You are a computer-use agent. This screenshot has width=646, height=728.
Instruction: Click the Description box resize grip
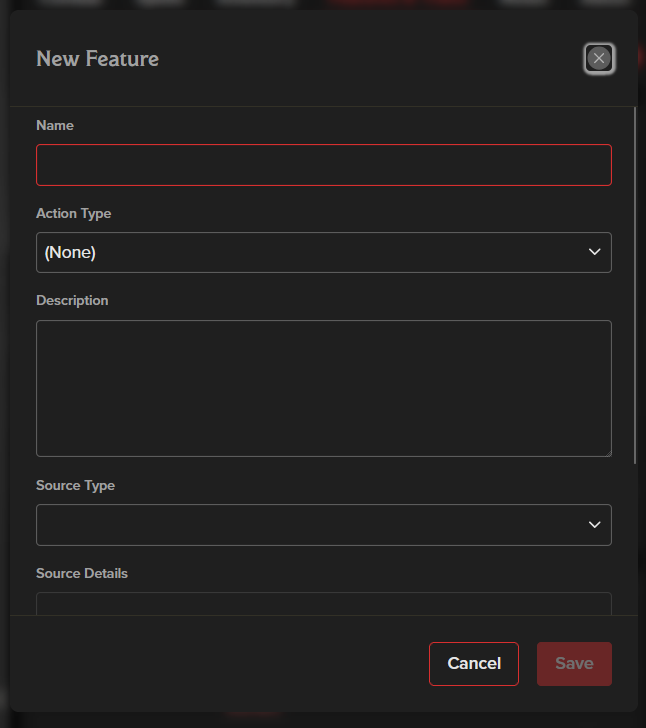click(x=608, y=453)
